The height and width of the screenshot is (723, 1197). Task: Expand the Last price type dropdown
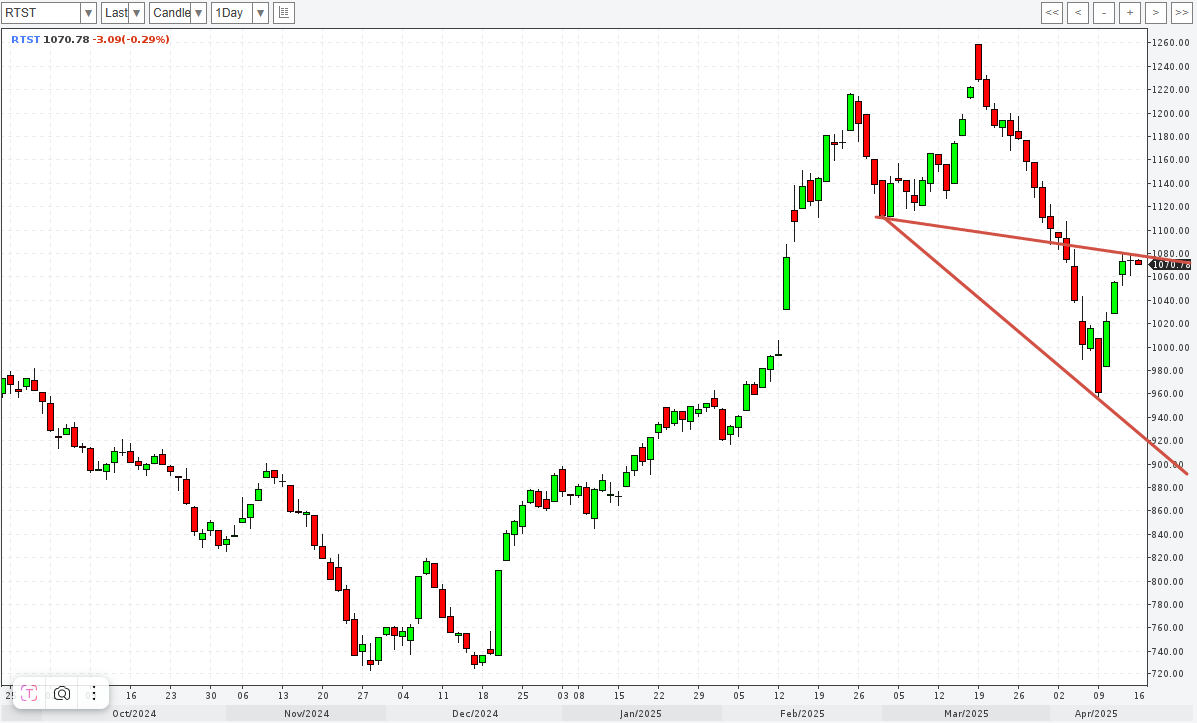136,13
